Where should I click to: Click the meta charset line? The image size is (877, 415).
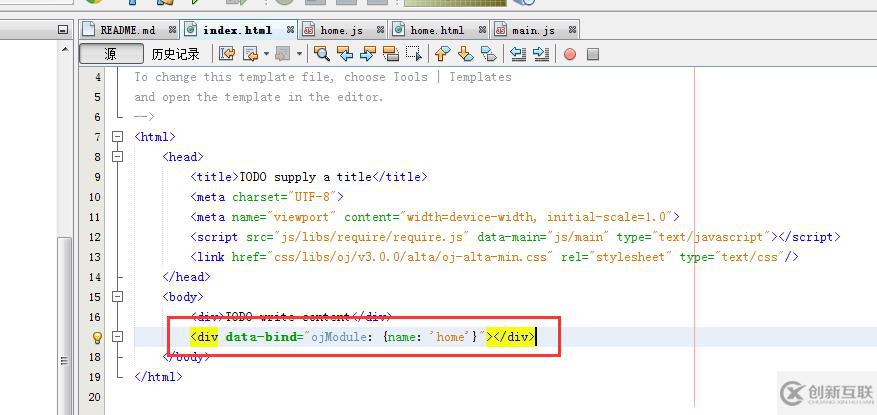tap(267, 197)
